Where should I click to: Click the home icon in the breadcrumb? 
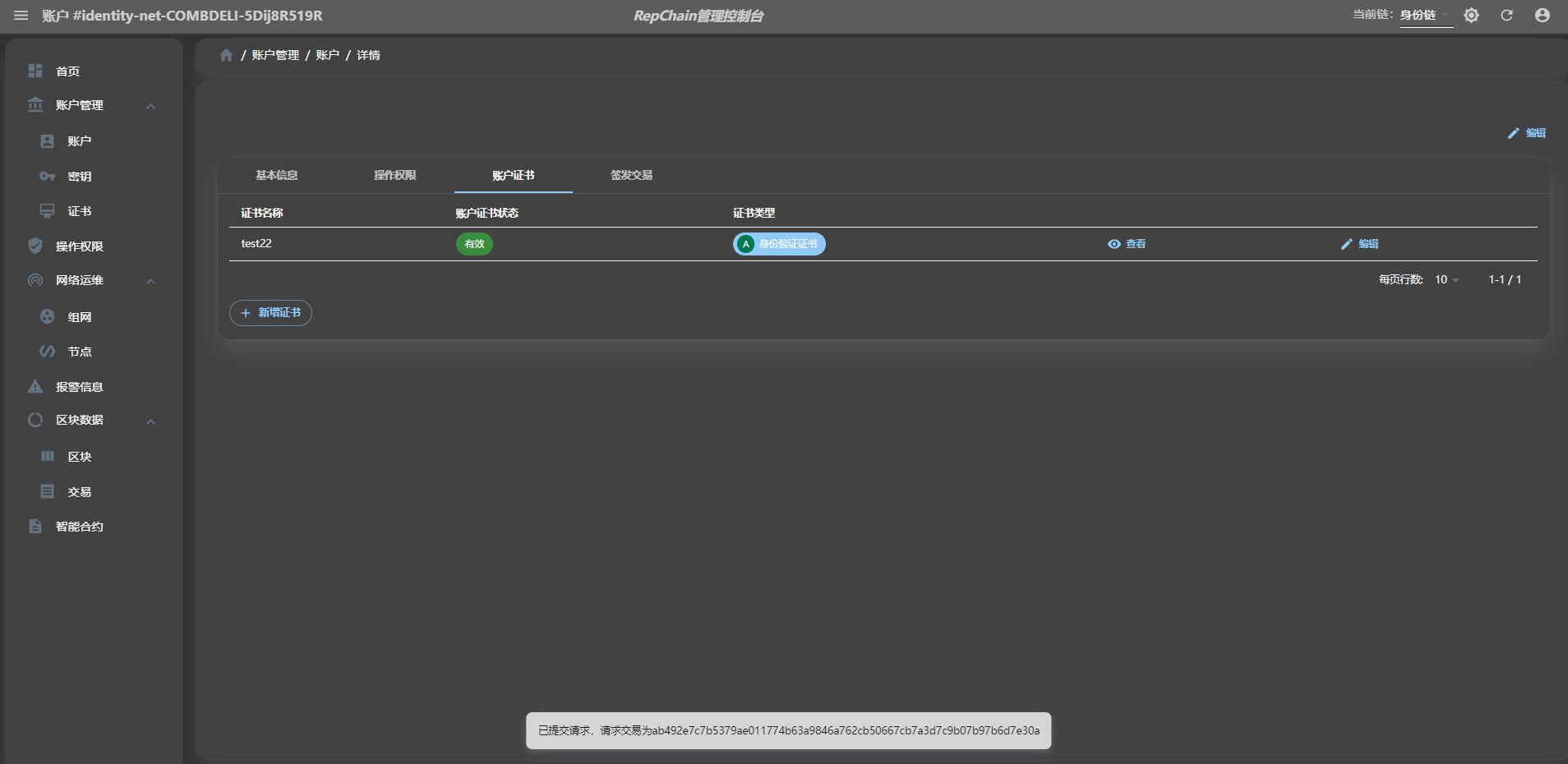click(x=226, y=55)
